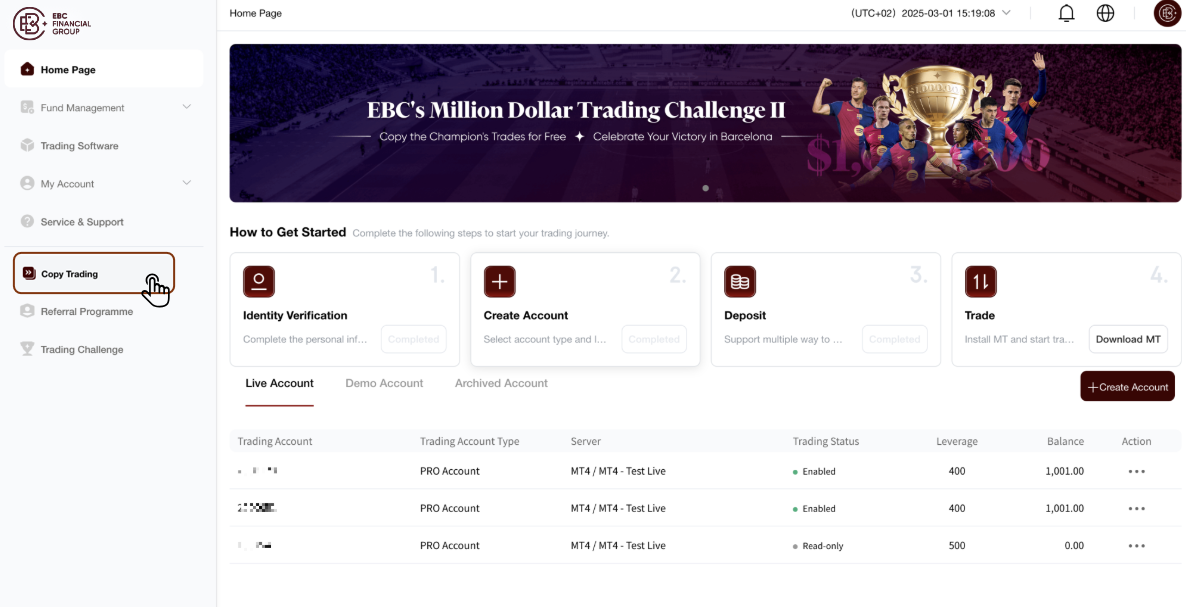The image size is (1186, 607).
Task: Click the globe language icon
Action: point(1105,14)
